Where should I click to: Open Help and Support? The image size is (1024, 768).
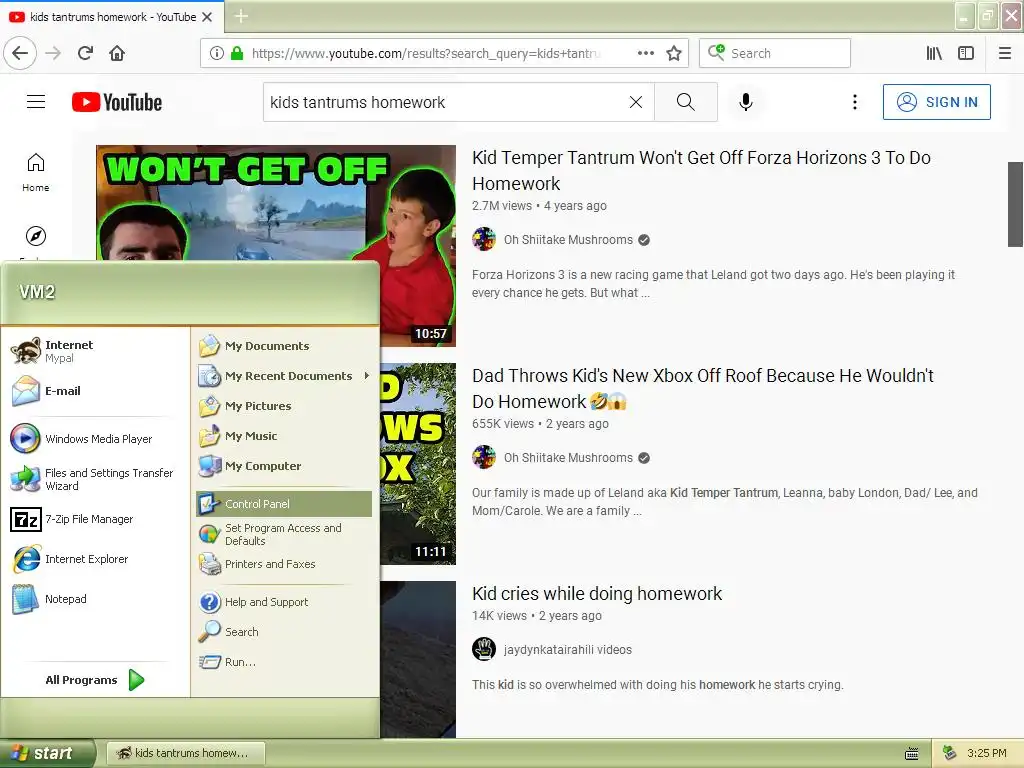pyautogui.click(x=284, y=602)
